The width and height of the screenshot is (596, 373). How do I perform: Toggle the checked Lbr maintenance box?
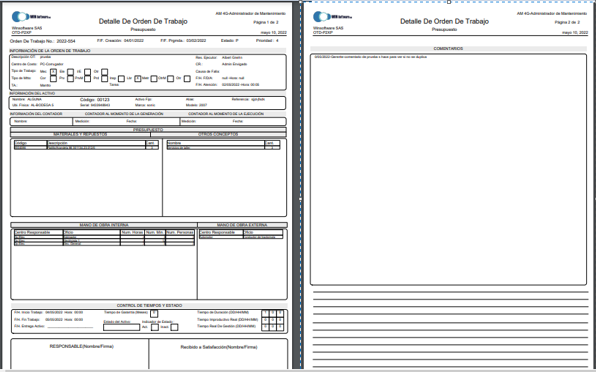click(138, 78)
